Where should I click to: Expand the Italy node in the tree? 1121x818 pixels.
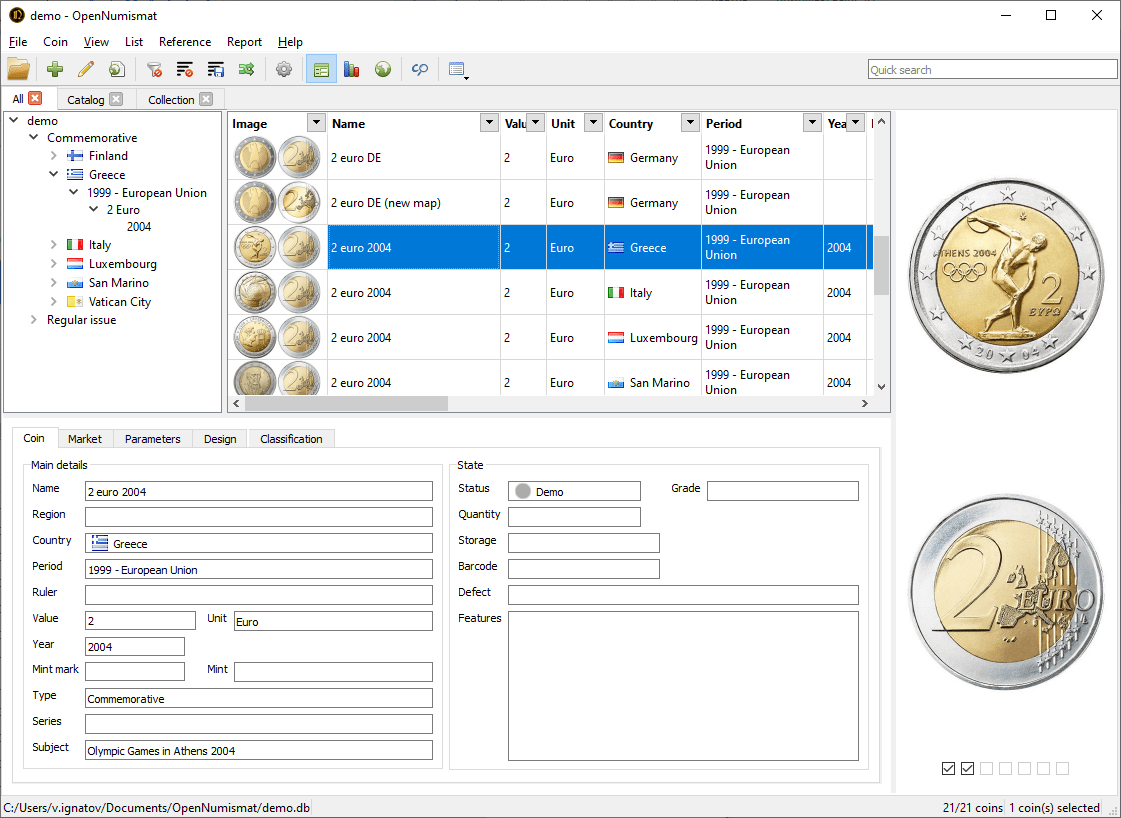click(53, 244)
